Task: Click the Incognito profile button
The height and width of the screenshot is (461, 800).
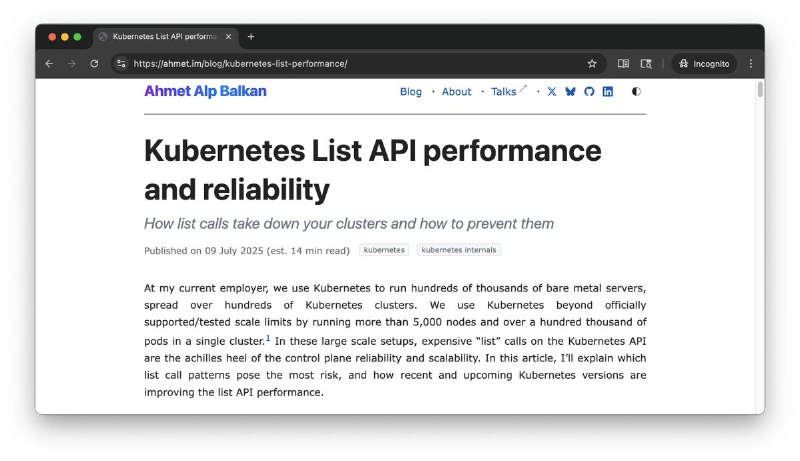Action: (704, 63)
